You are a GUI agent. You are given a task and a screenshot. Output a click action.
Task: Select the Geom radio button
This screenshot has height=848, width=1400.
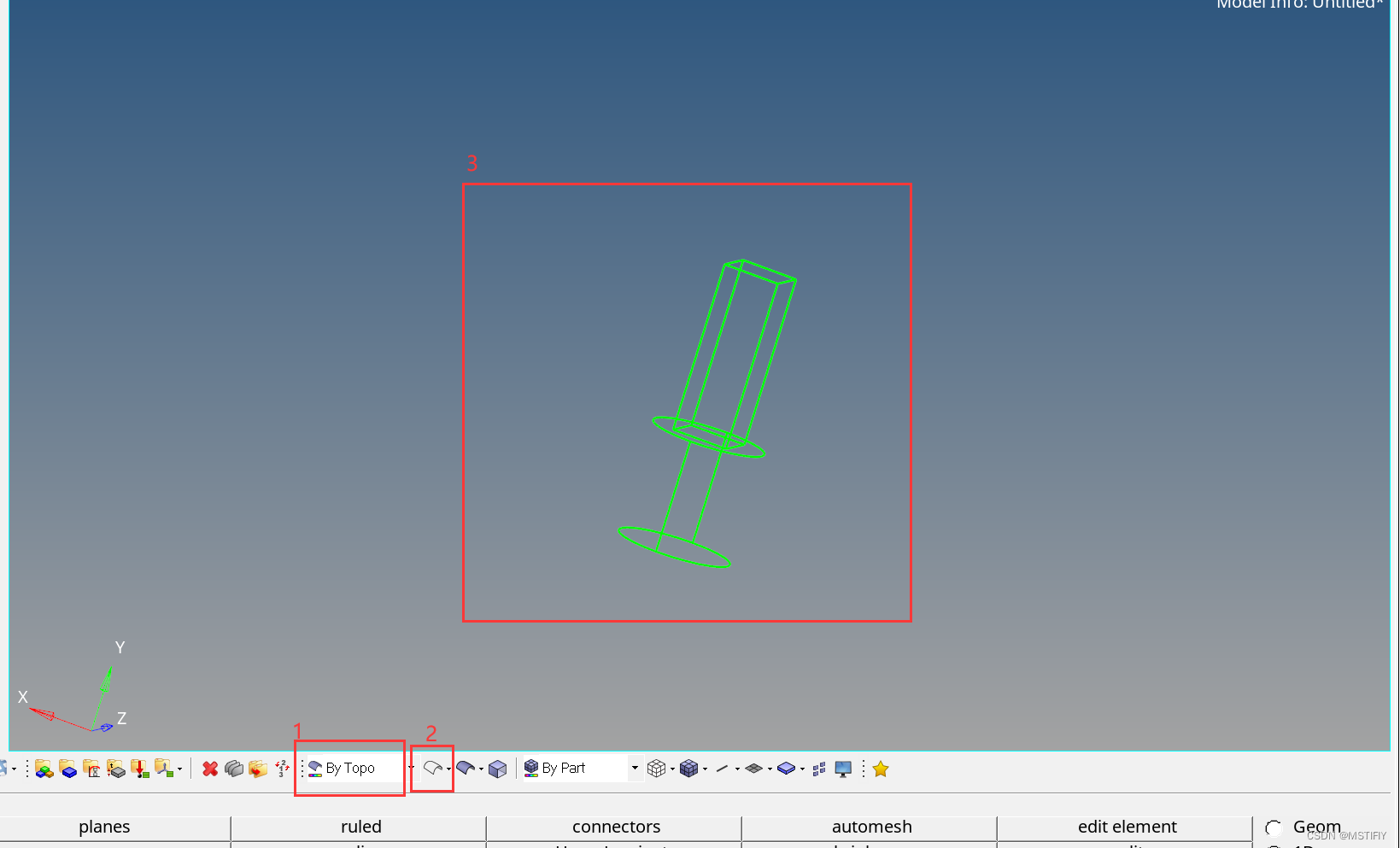click(x=1274, y=828)
